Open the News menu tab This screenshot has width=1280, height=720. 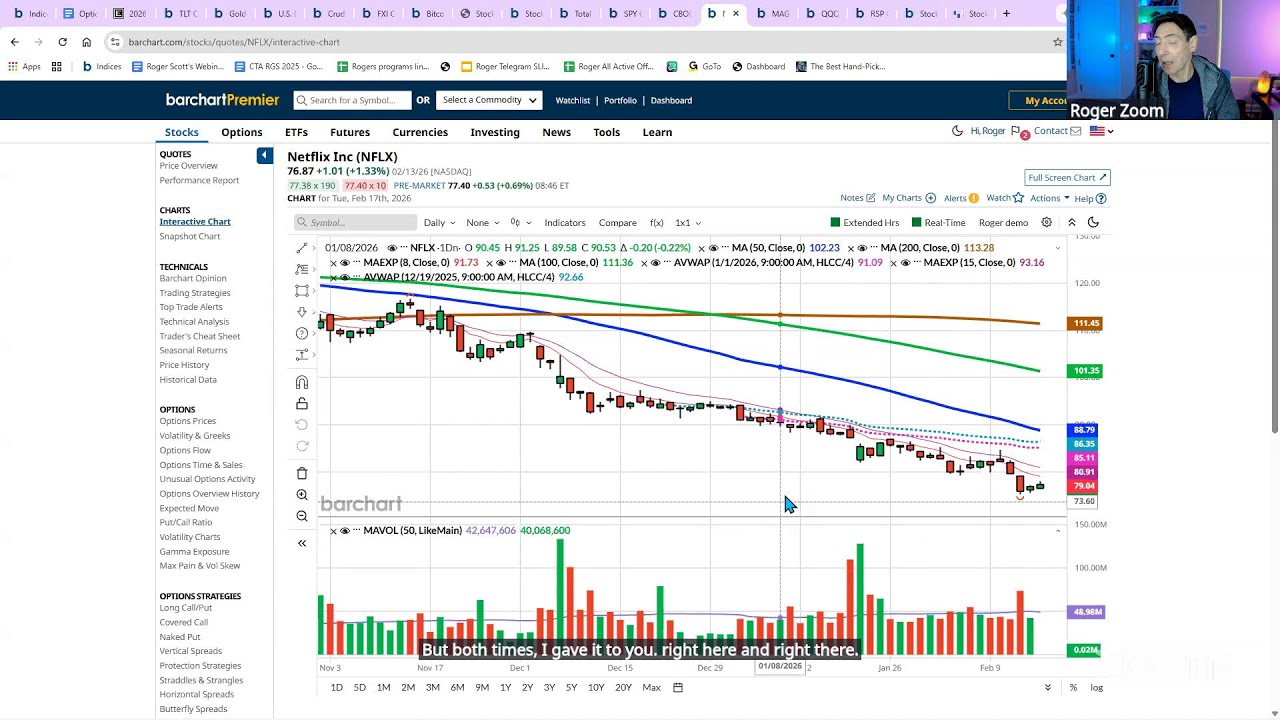(557, 132)
